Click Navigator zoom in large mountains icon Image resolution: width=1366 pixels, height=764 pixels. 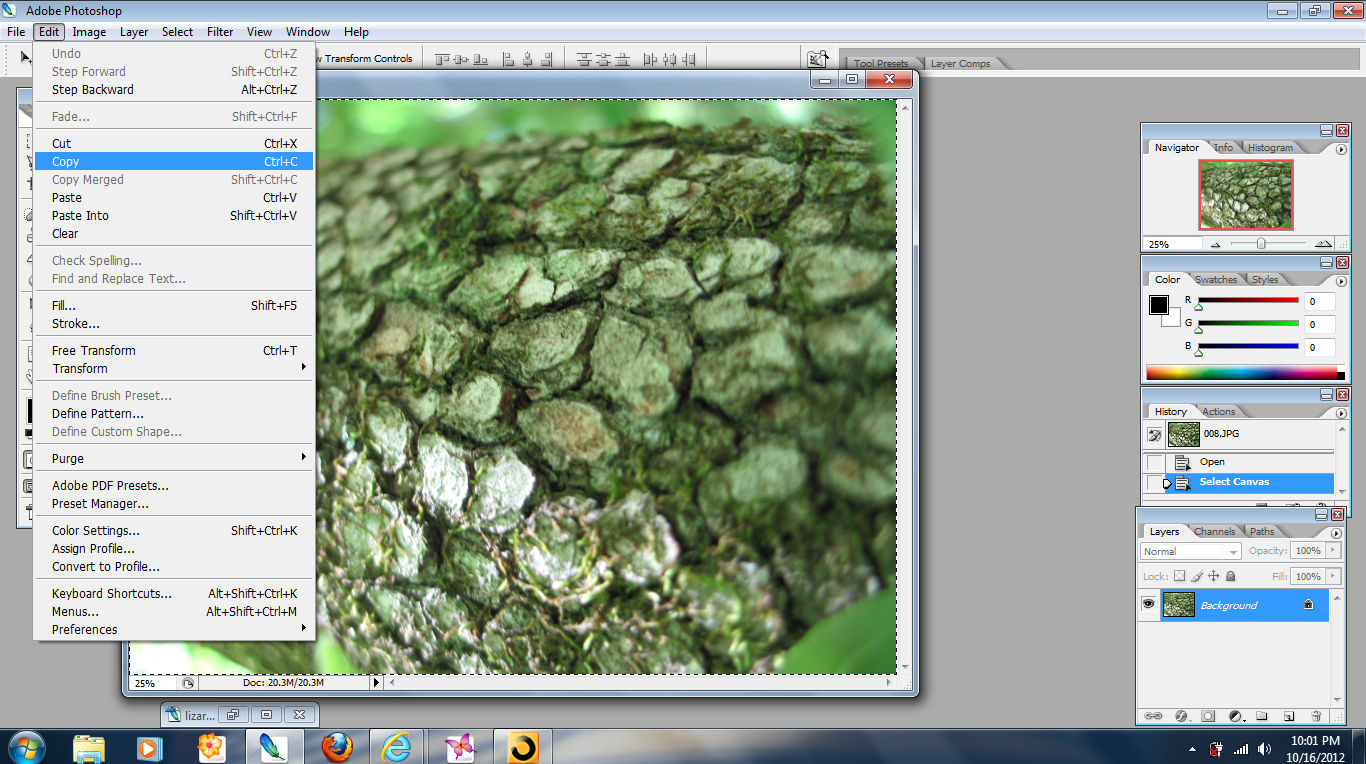coord(1324,244)
